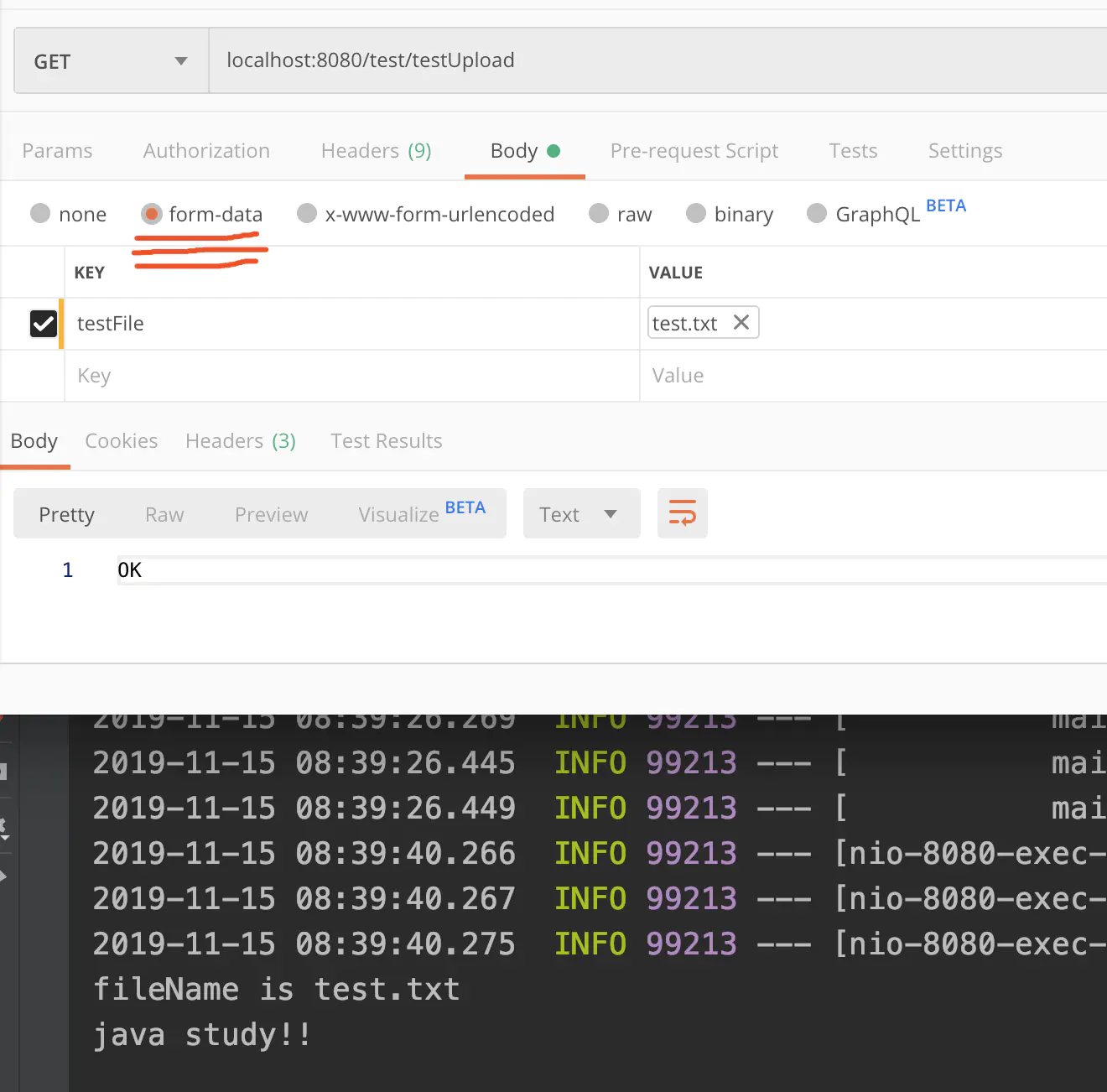Open the response Cookies tab

(x=122, y=441)
